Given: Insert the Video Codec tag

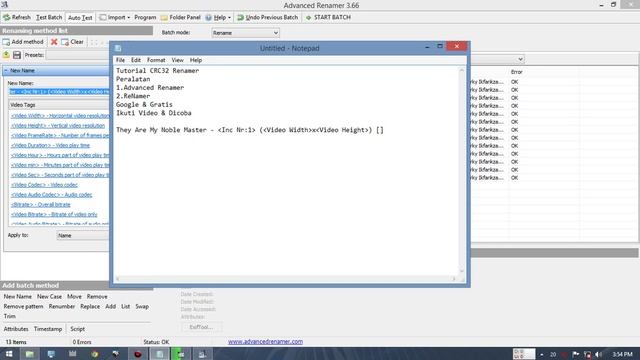Looking at the screenshot, I should point(44,184).
